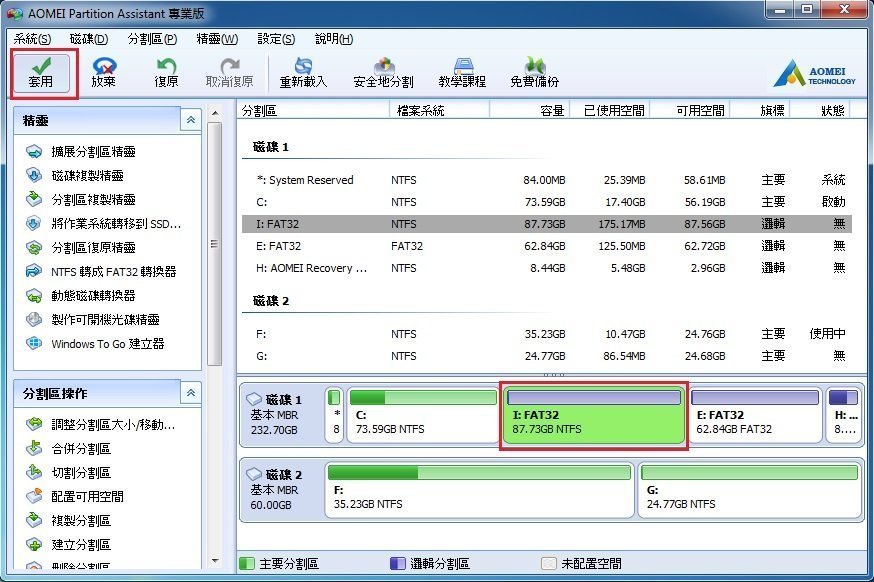The width and height of the screenshot is (874, 582).
Task: Sort by the 狀態 column header
Action: pyautogui.click(x=821, y=110)
